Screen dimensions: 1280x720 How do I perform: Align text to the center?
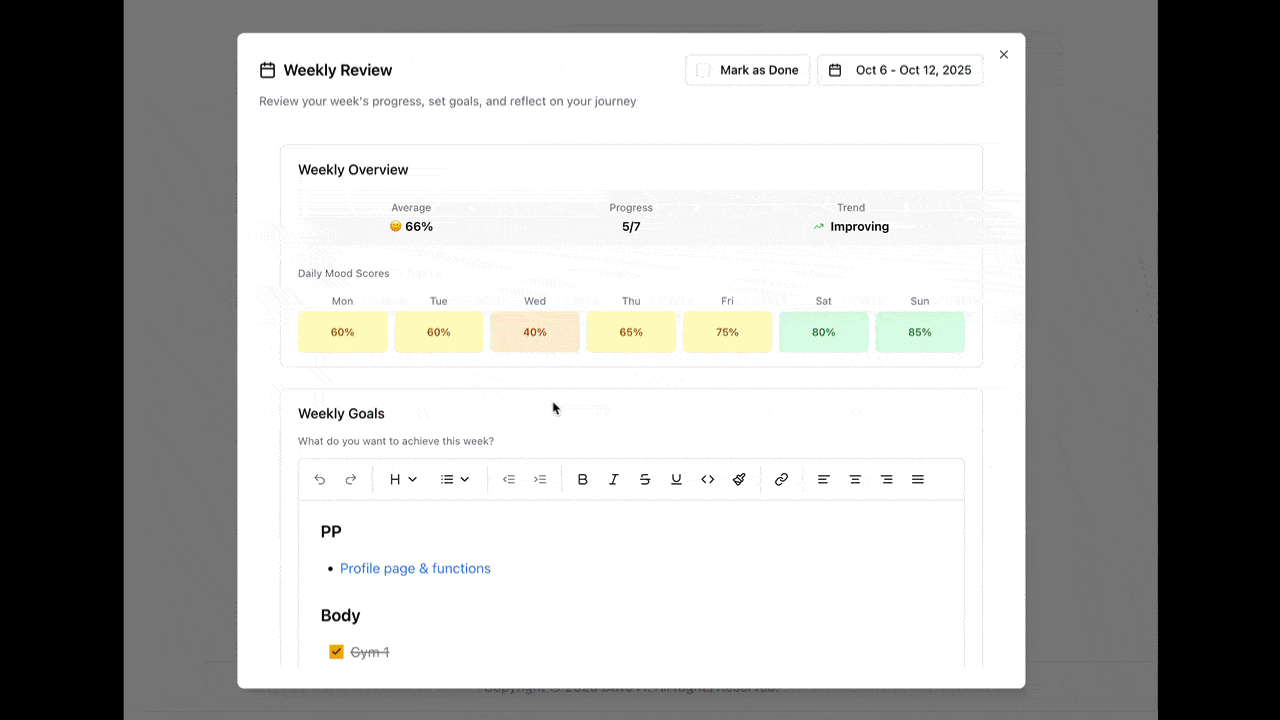click(855, 479)
